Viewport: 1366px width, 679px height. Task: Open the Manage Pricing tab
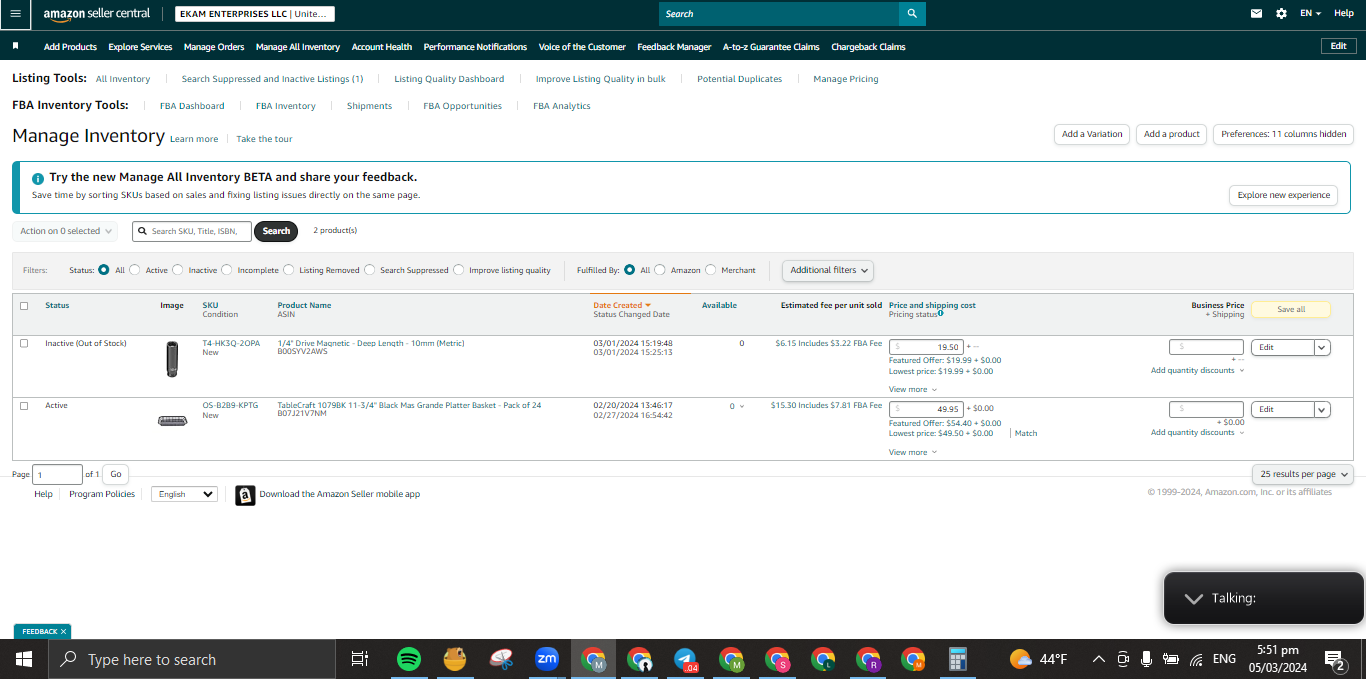[x=846, y=79]
